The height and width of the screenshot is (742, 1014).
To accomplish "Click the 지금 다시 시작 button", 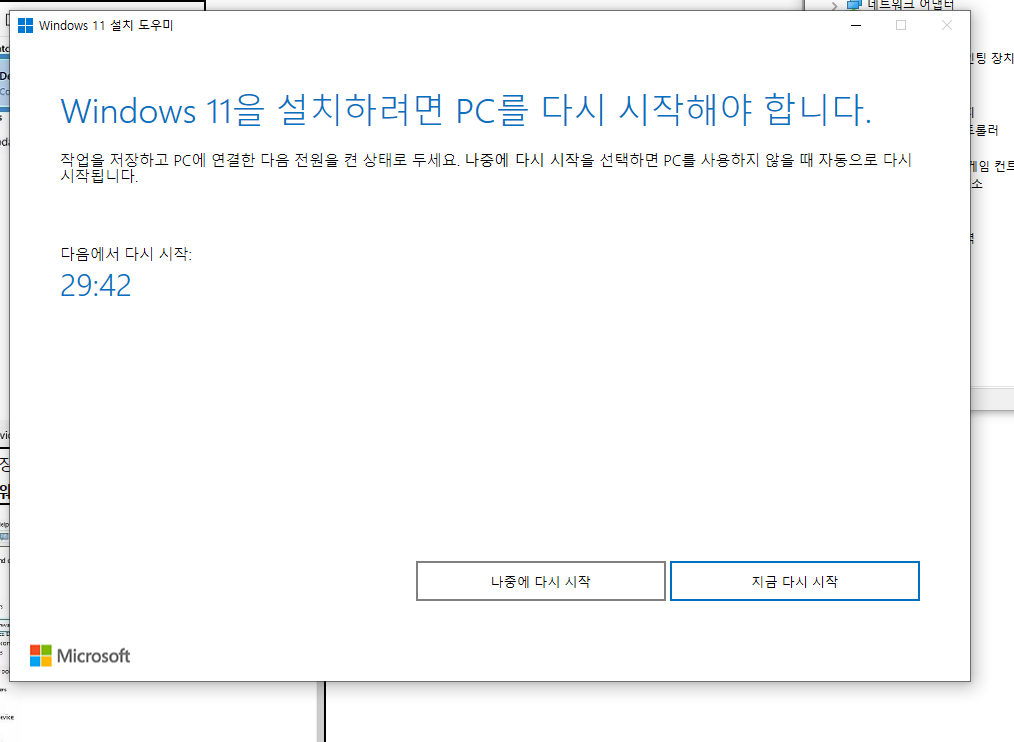I will click(794, 581).
